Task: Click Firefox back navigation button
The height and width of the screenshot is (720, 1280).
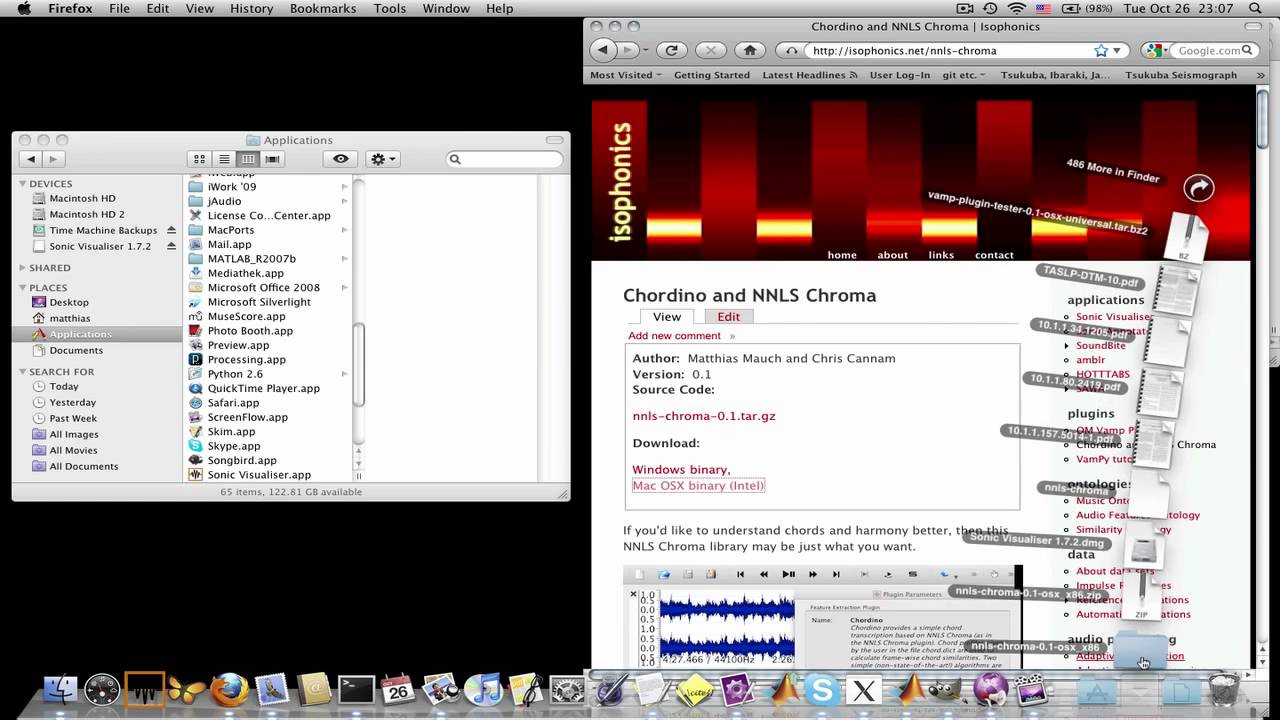Action: click(x=602, y=50)
